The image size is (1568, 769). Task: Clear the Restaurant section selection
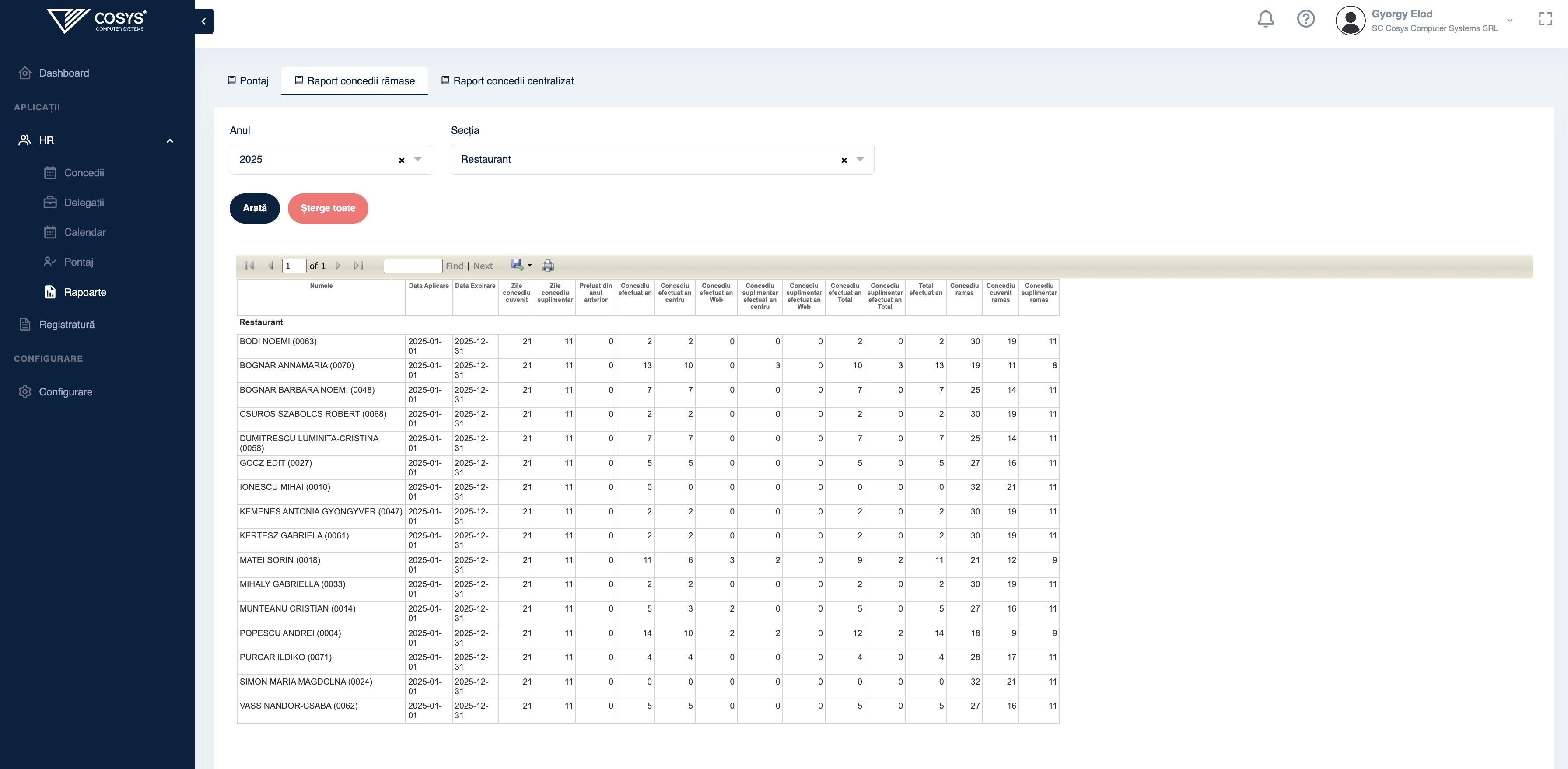[x=843, y=160]
